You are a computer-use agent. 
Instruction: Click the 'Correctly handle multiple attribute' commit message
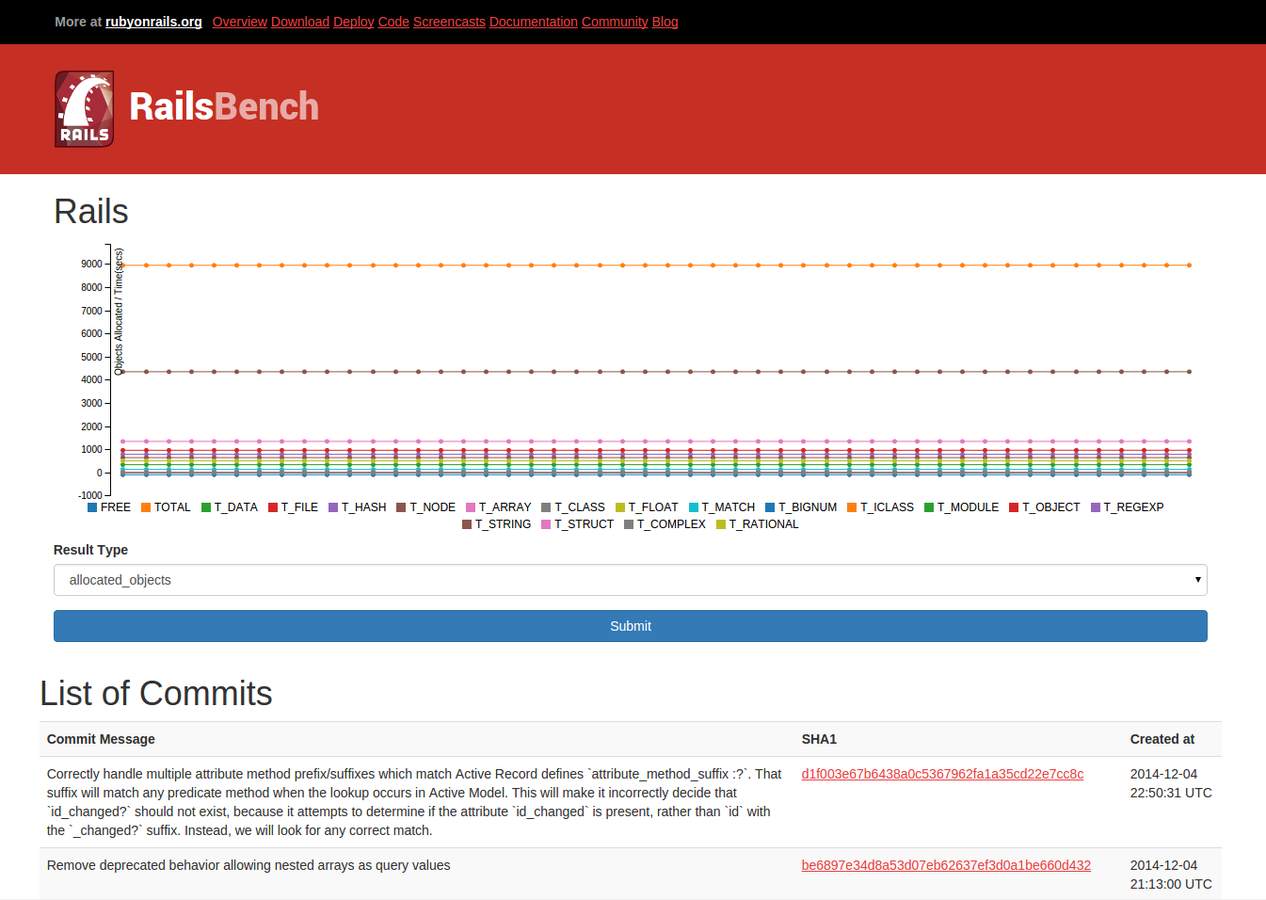coord(415,802)
